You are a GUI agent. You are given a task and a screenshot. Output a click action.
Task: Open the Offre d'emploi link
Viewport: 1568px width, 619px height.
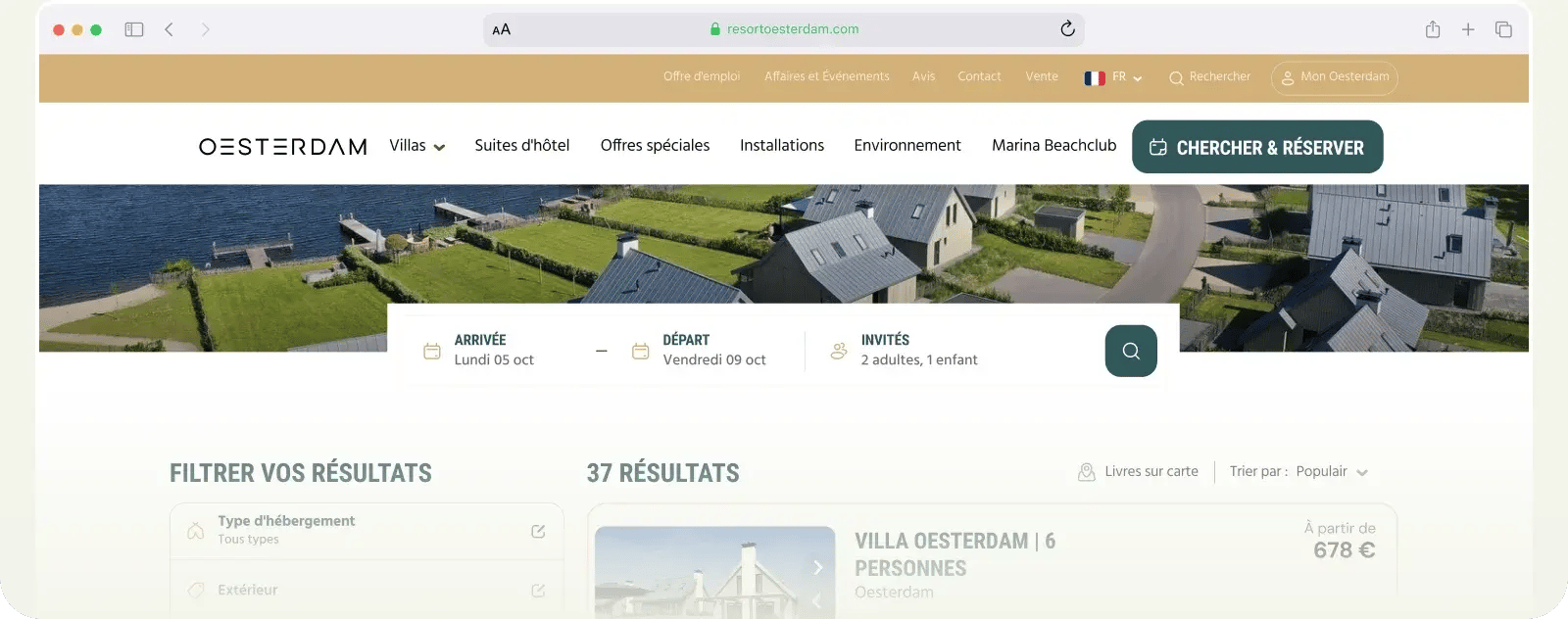coord(702,76)
